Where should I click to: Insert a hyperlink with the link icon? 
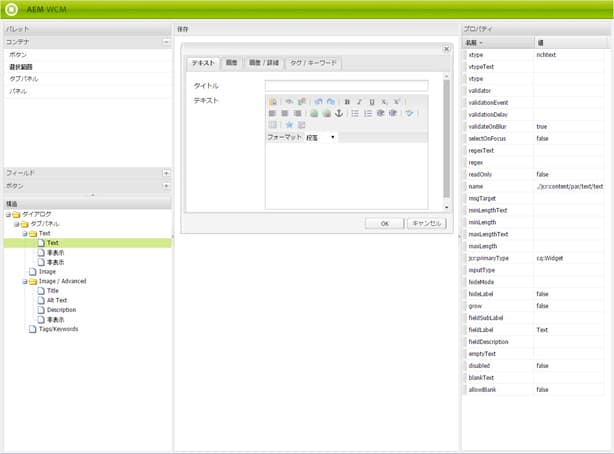(x=314, y=113)
